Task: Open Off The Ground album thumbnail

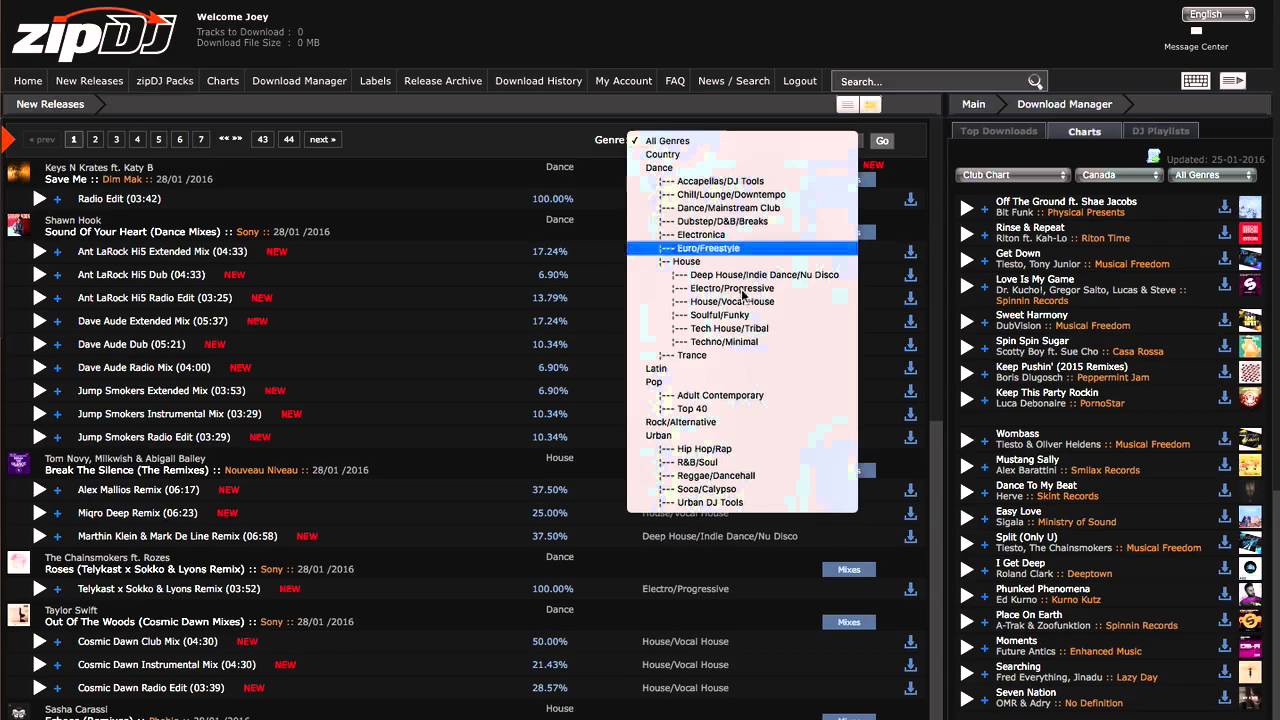Action: (x=1250, y=207)
